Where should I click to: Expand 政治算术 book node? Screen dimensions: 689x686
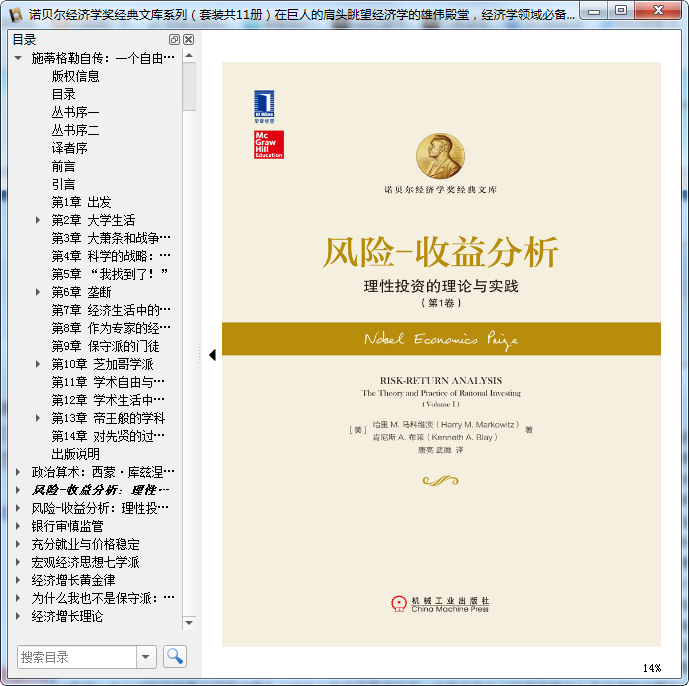pyautogui.click(x=18, y=472)
